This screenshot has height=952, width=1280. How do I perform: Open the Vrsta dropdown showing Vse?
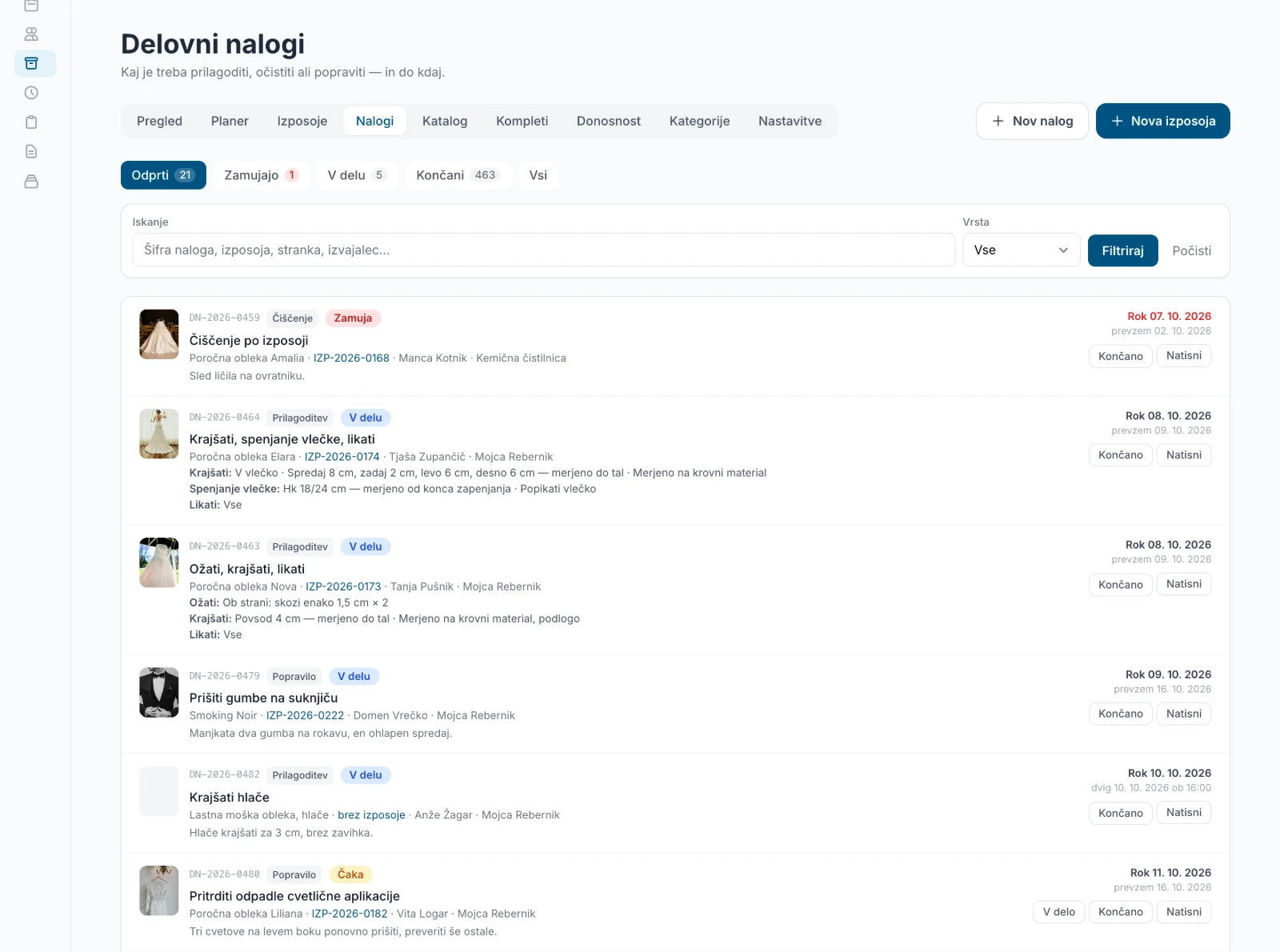pos(1021,250)
